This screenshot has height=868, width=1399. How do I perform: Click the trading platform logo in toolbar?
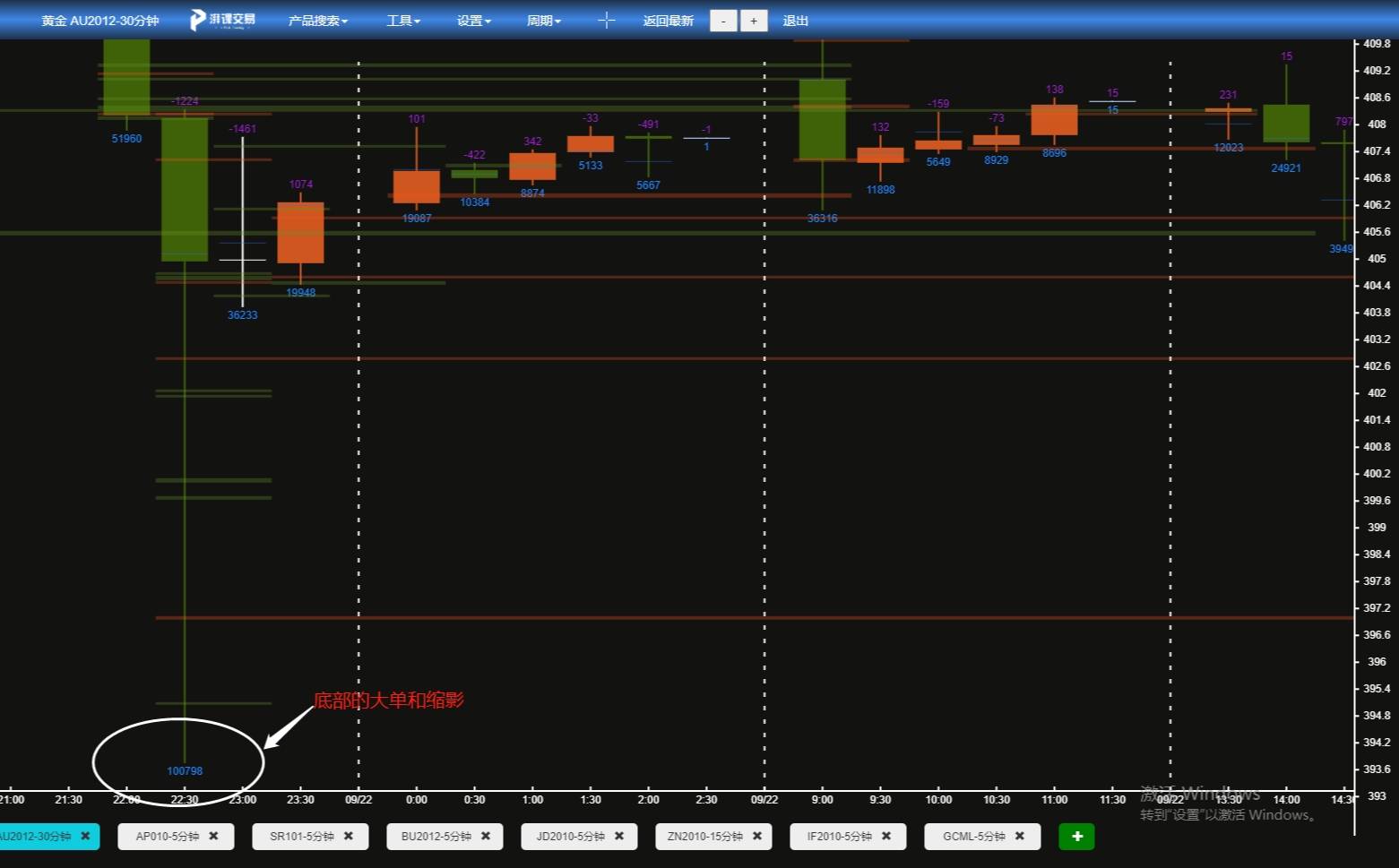click(x=223, y=20)
